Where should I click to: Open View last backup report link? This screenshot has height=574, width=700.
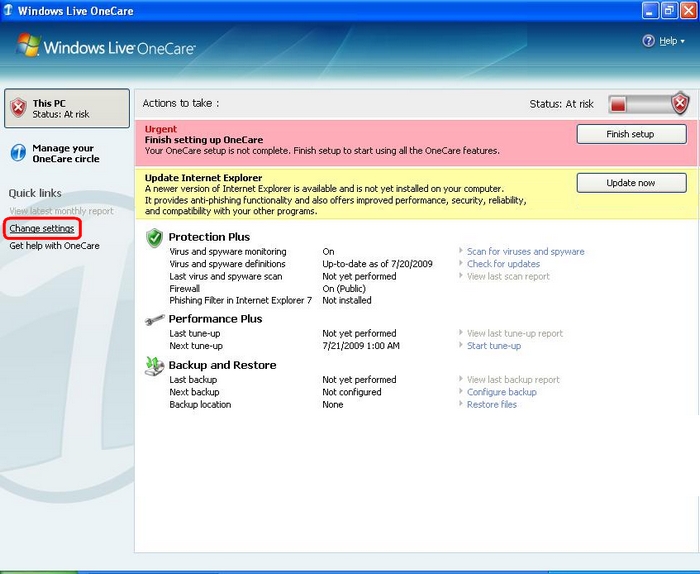coord(513,380)
